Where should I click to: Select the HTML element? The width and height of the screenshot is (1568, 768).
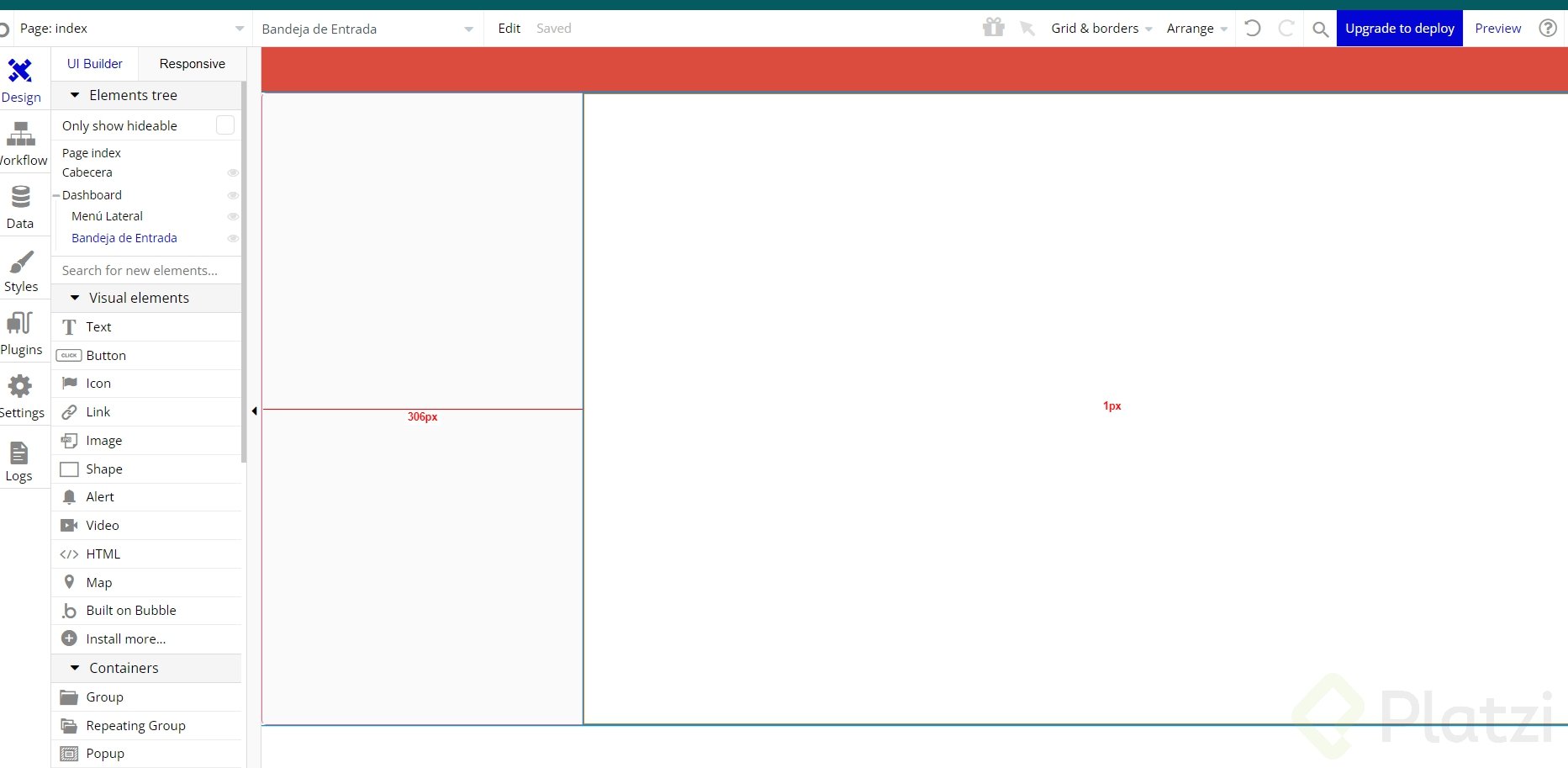pos(147,554)
